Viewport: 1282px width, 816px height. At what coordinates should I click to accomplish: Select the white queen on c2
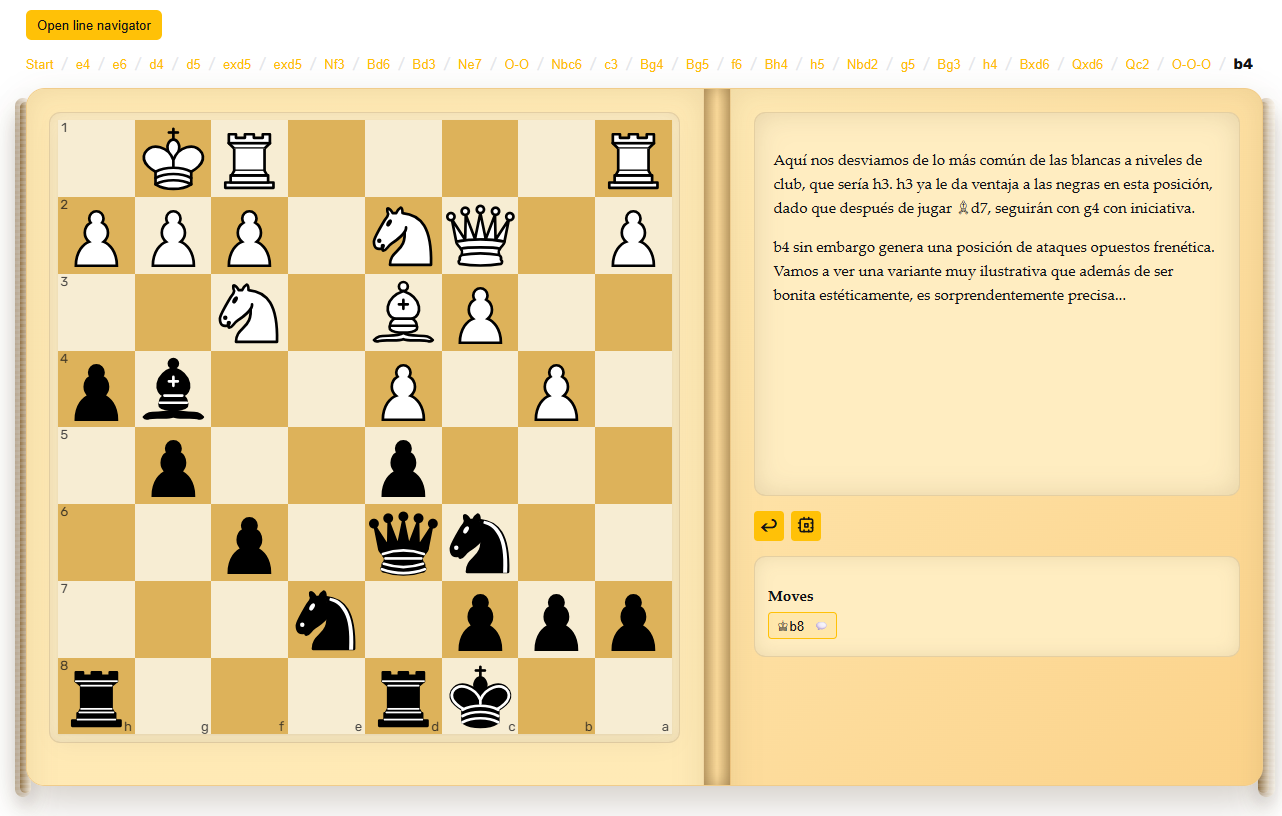click(480, 235)
